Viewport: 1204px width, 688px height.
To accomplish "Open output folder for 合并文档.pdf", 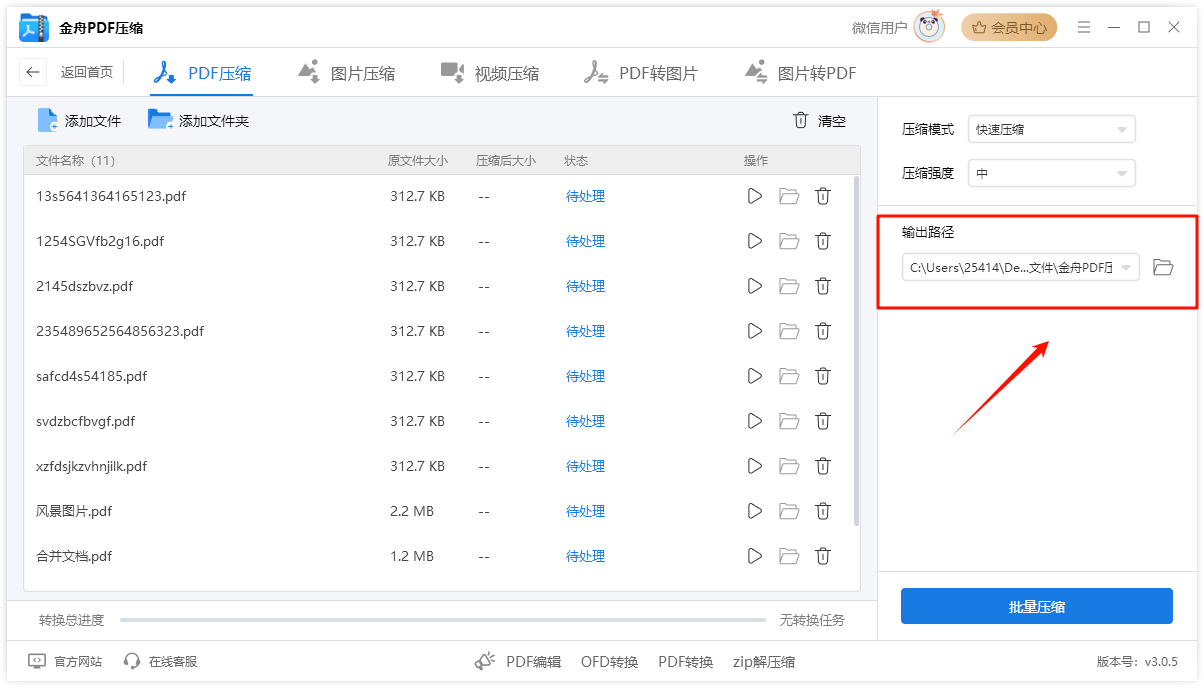I will 789,556.
